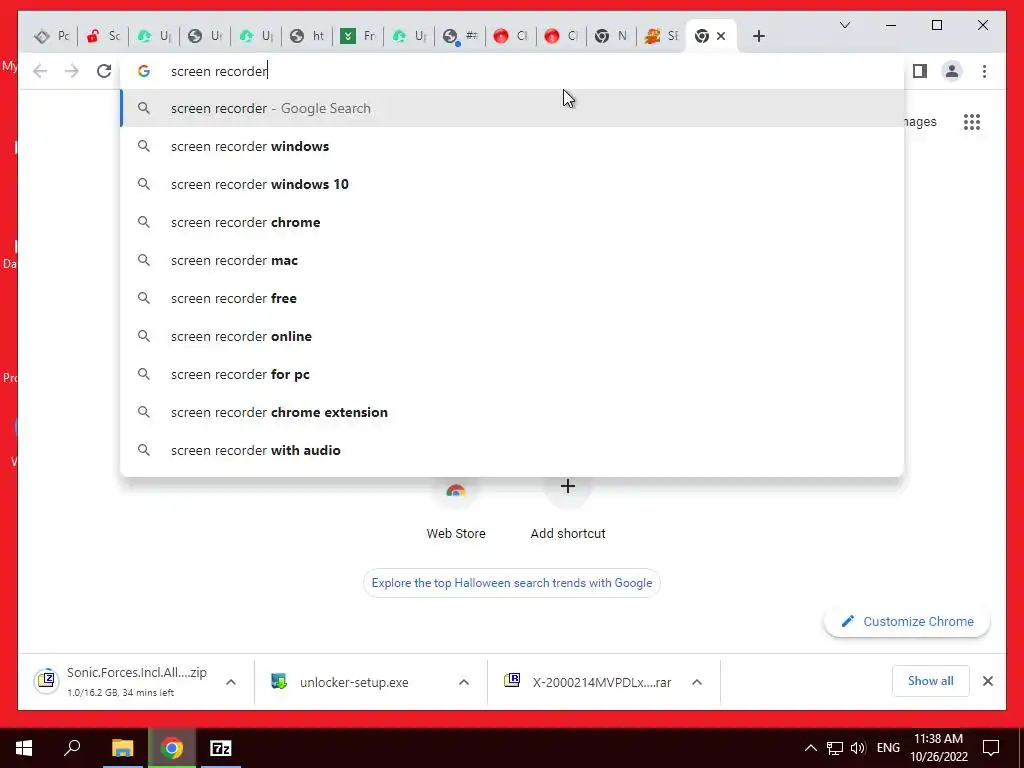The height and width of the screenshot is (768, 1024).
Task: Open the Chrome three-dot menu
Action: pyautogui.click(x=984, y=71)
